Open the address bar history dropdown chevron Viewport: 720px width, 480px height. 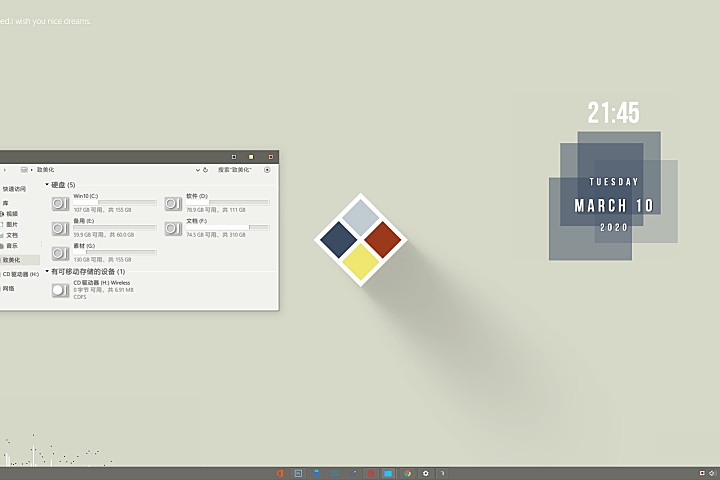point(198,170)
